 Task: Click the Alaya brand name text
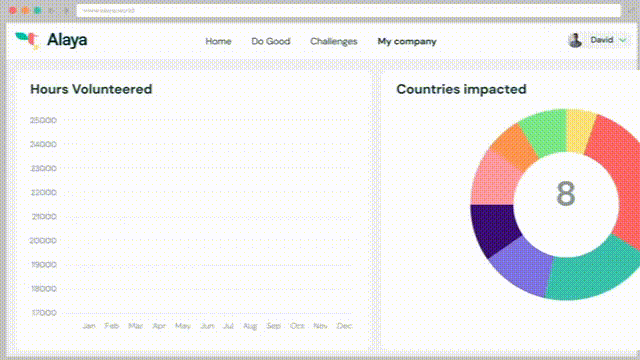pos(67,40)
